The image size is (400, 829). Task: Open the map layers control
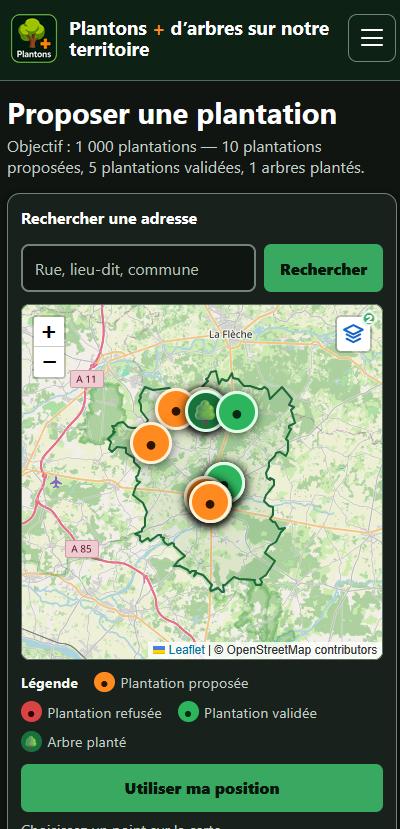click(354, 334)
